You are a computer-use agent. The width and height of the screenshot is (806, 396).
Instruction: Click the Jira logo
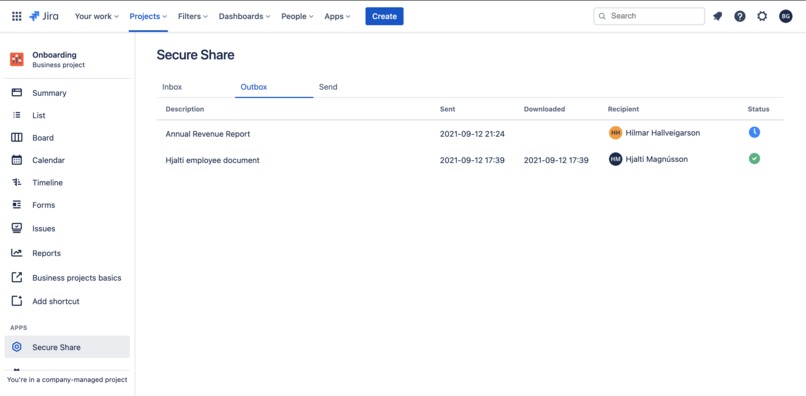pos(44,16)
